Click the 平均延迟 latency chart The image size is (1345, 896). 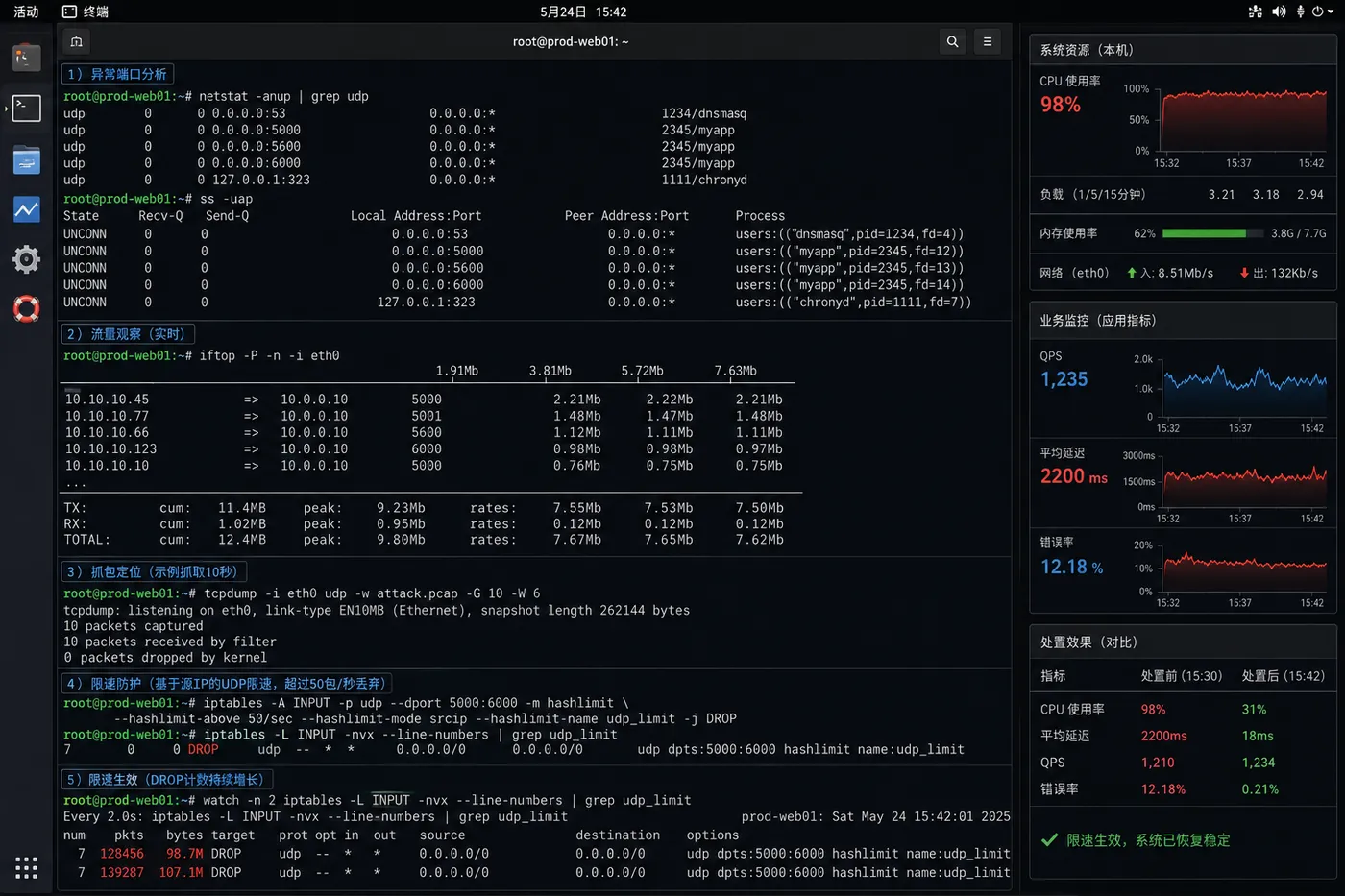[x=1245, y=483]
